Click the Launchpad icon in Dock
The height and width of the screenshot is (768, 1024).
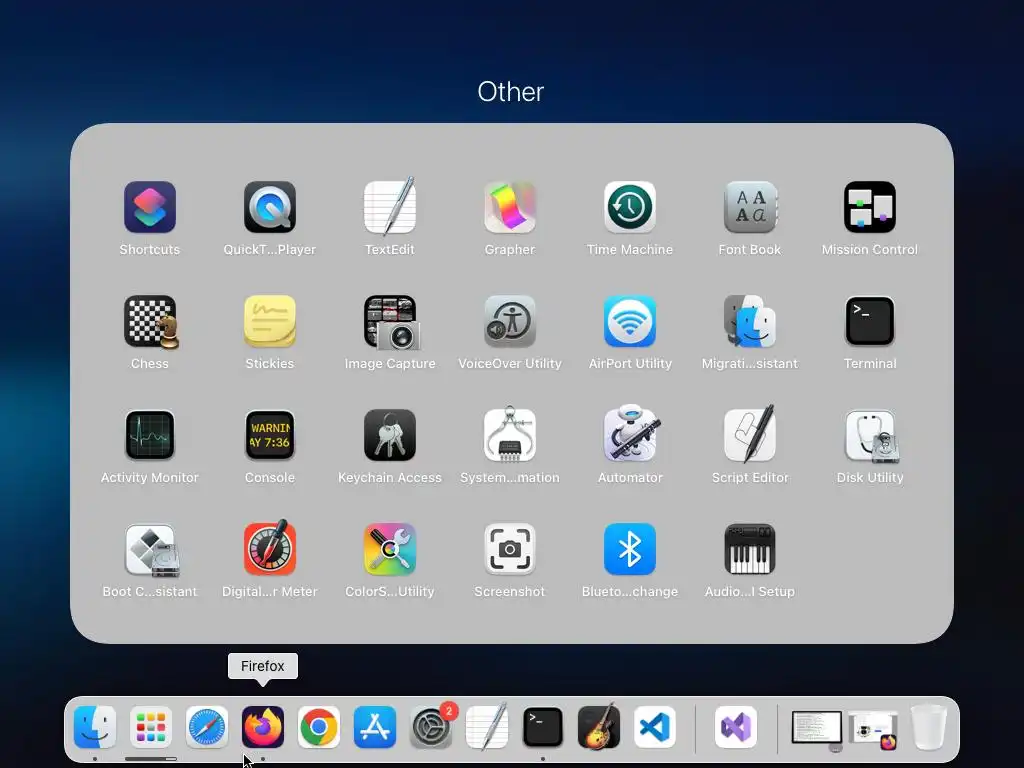coord(151,727)
